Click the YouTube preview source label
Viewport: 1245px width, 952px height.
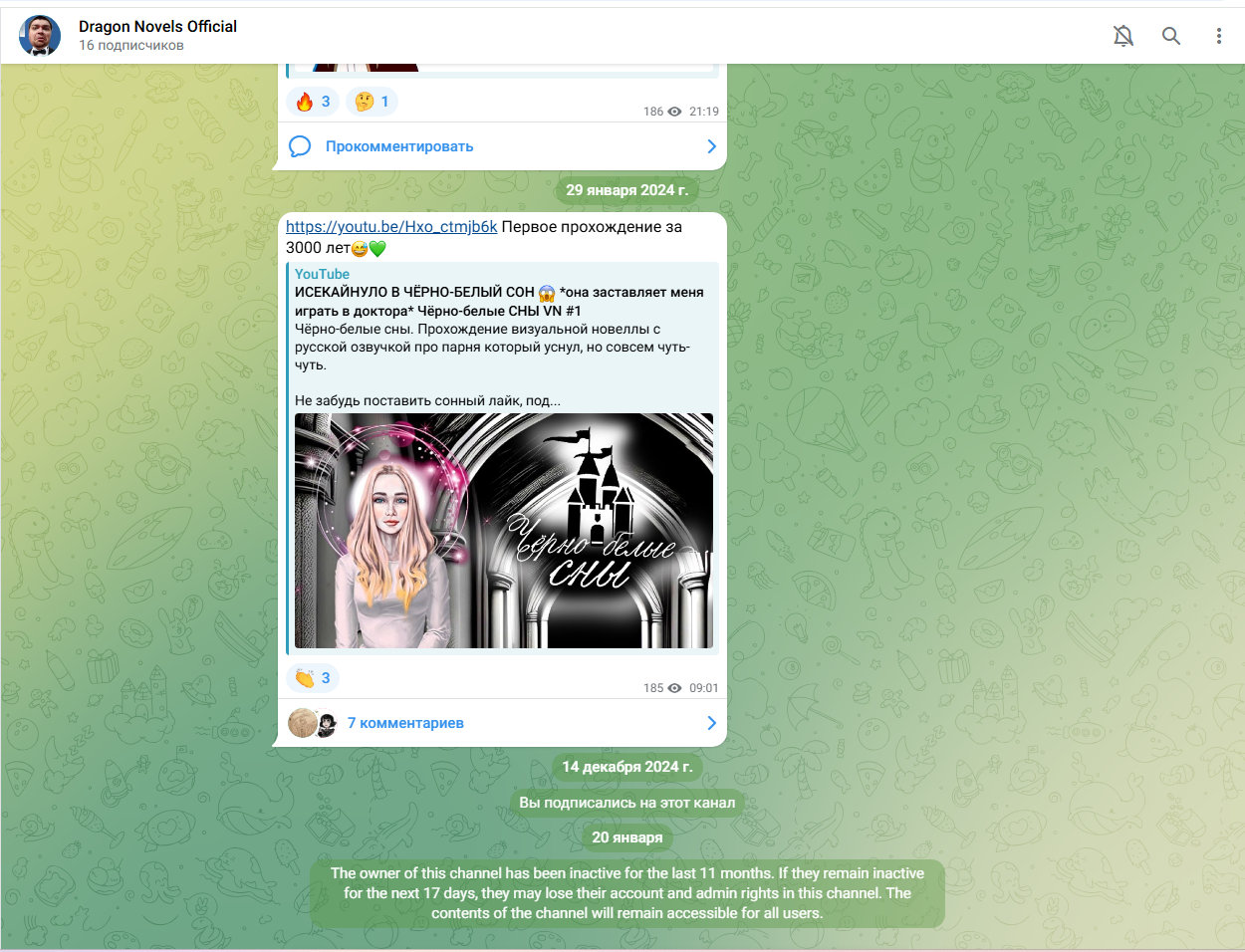click(322, 274)
